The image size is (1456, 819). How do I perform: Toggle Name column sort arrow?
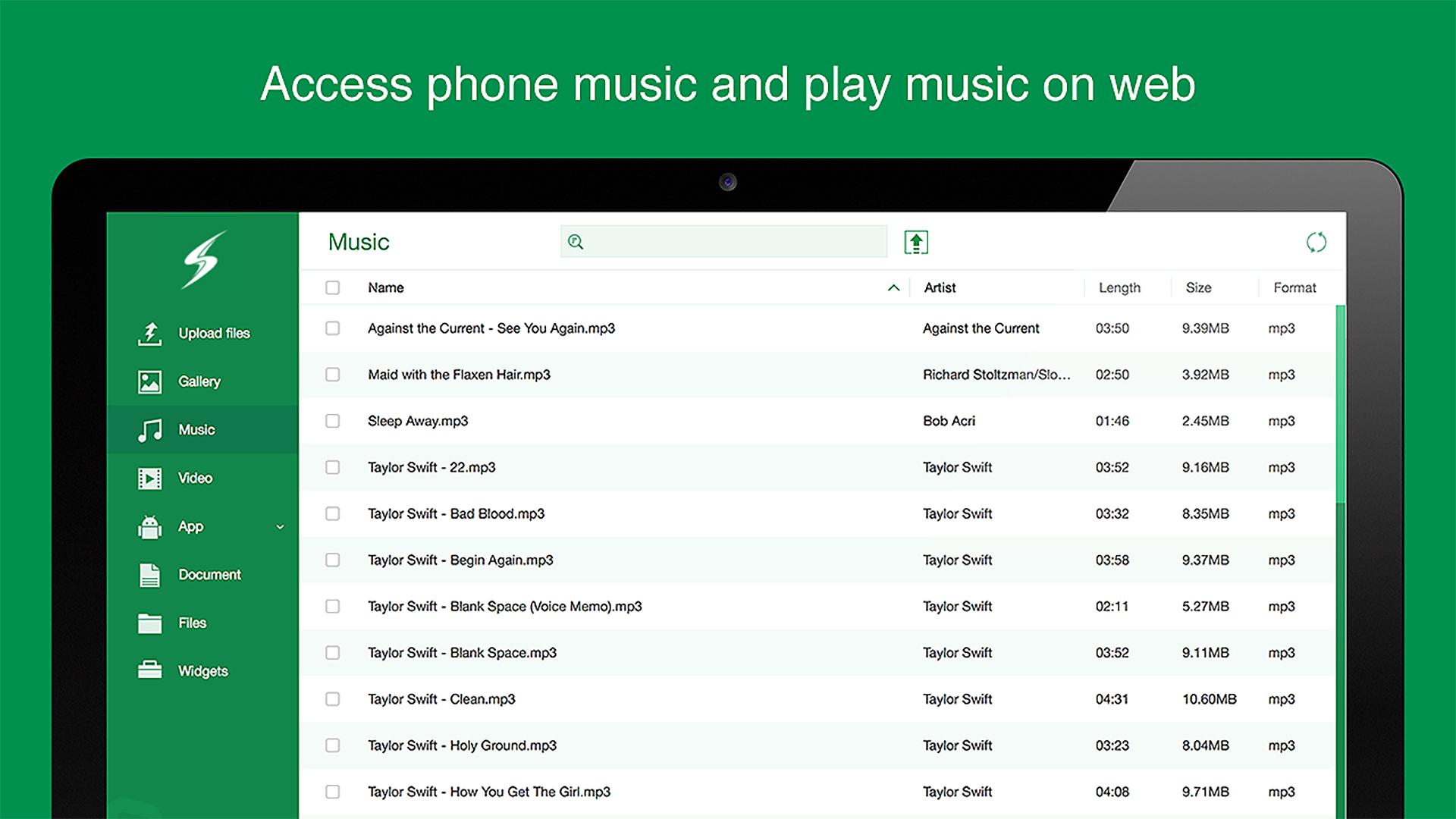pyautogui.click(x=893, y=287)
